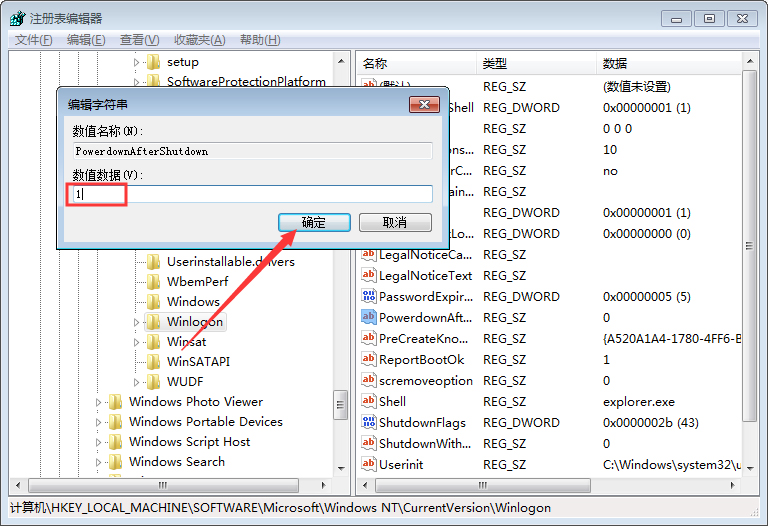Click the ShutdownFlags DWORD value icon

coord(369,423)
